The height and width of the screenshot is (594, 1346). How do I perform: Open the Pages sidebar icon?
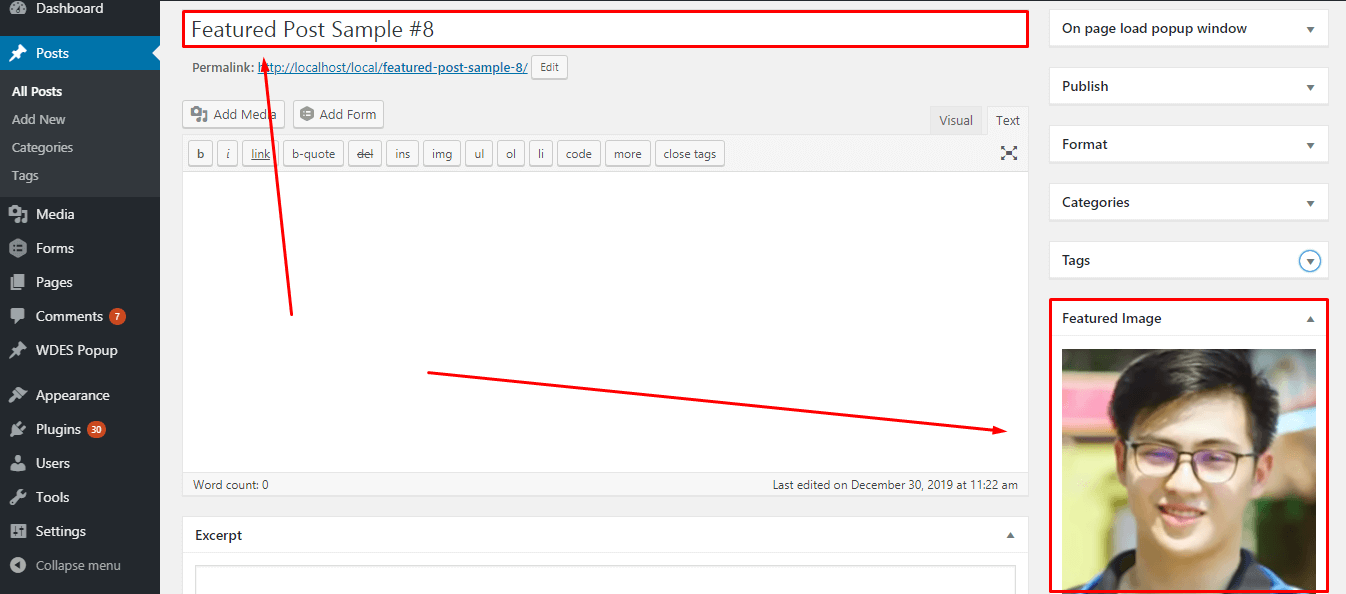tap(18, 282)
